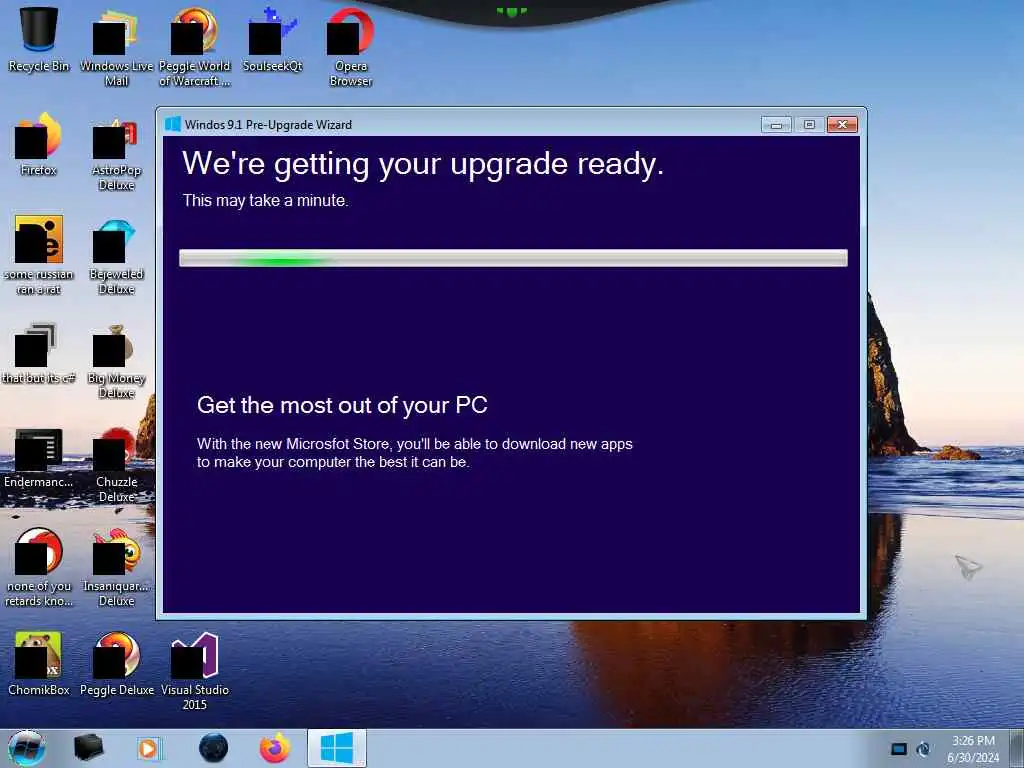Launch SoulseekQt from desktop
1024x768 pixels.
pos(272,39)
